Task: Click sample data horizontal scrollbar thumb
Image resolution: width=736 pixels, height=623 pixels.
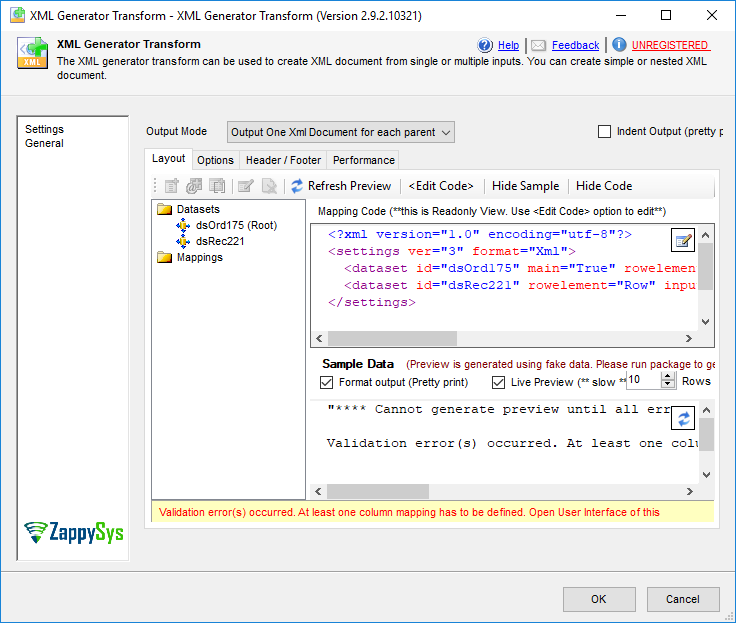Action: [378, 492]
